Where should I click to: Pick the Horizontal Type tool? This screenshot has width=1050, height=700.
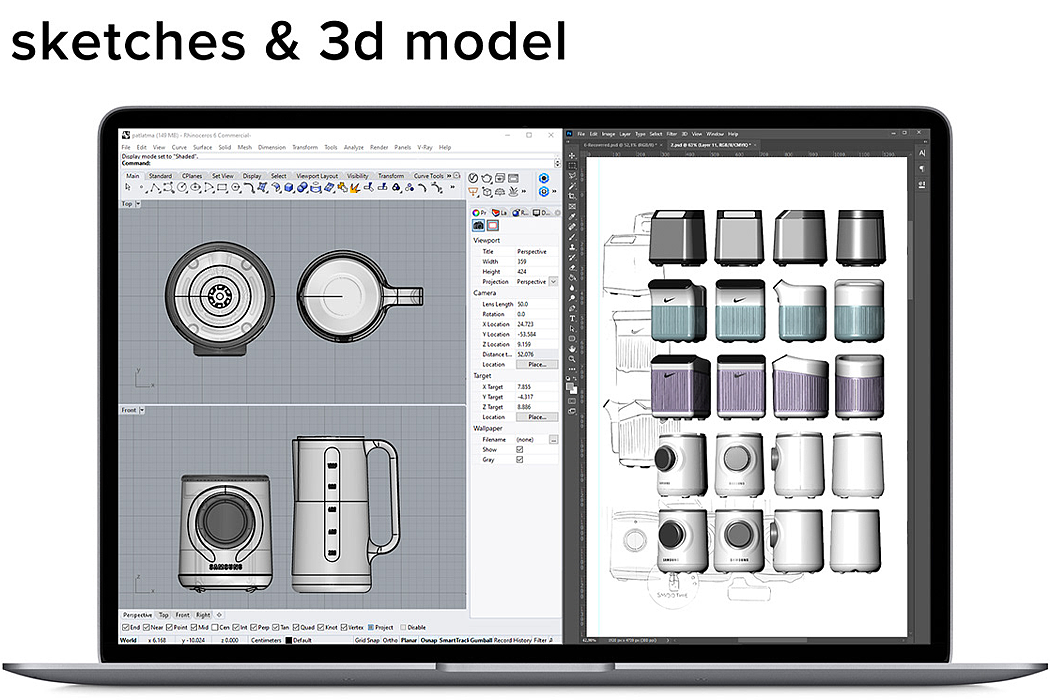571,318
